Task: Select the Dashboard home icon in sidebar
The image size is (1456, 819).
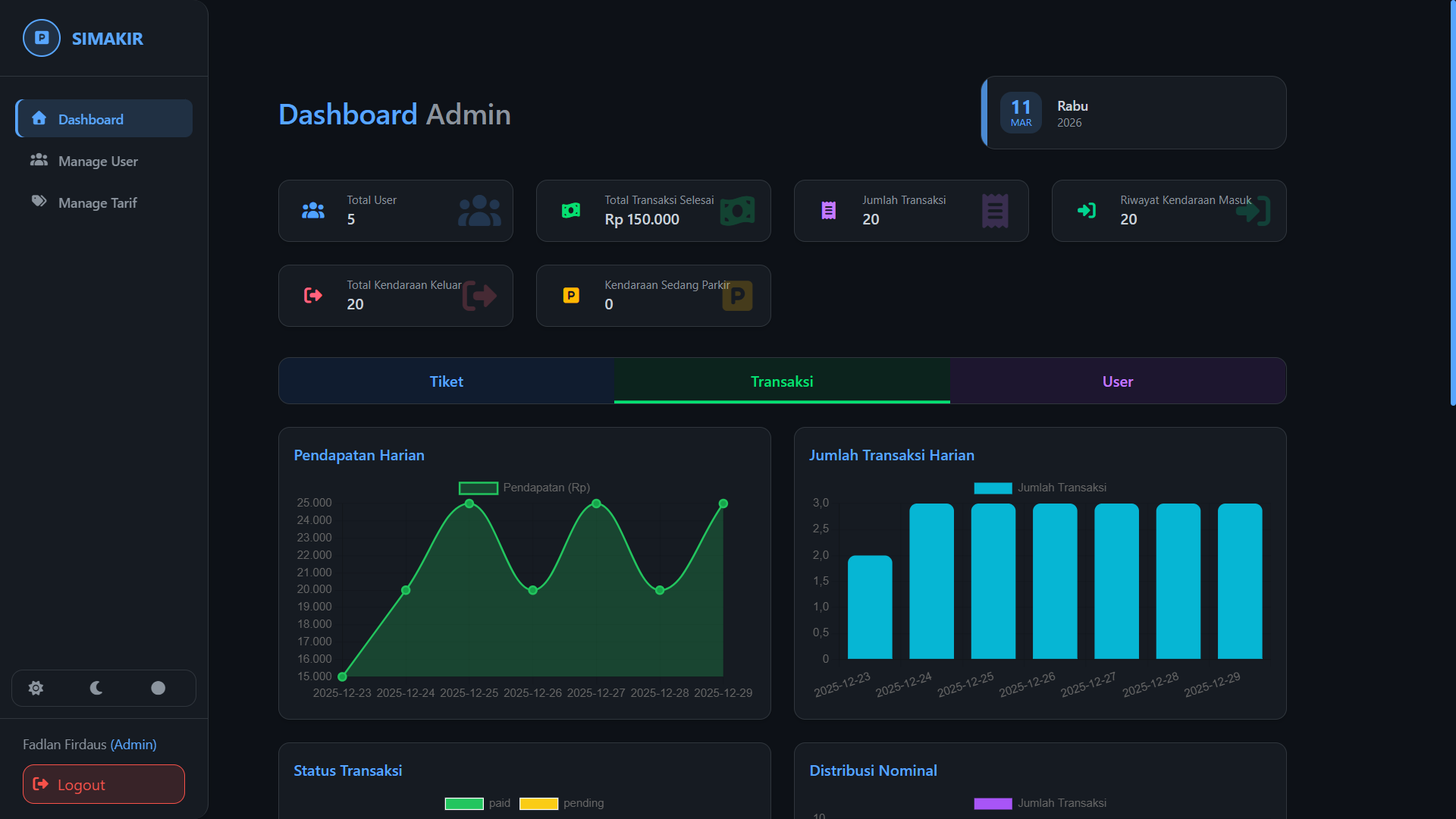Action: coord(38,118)
